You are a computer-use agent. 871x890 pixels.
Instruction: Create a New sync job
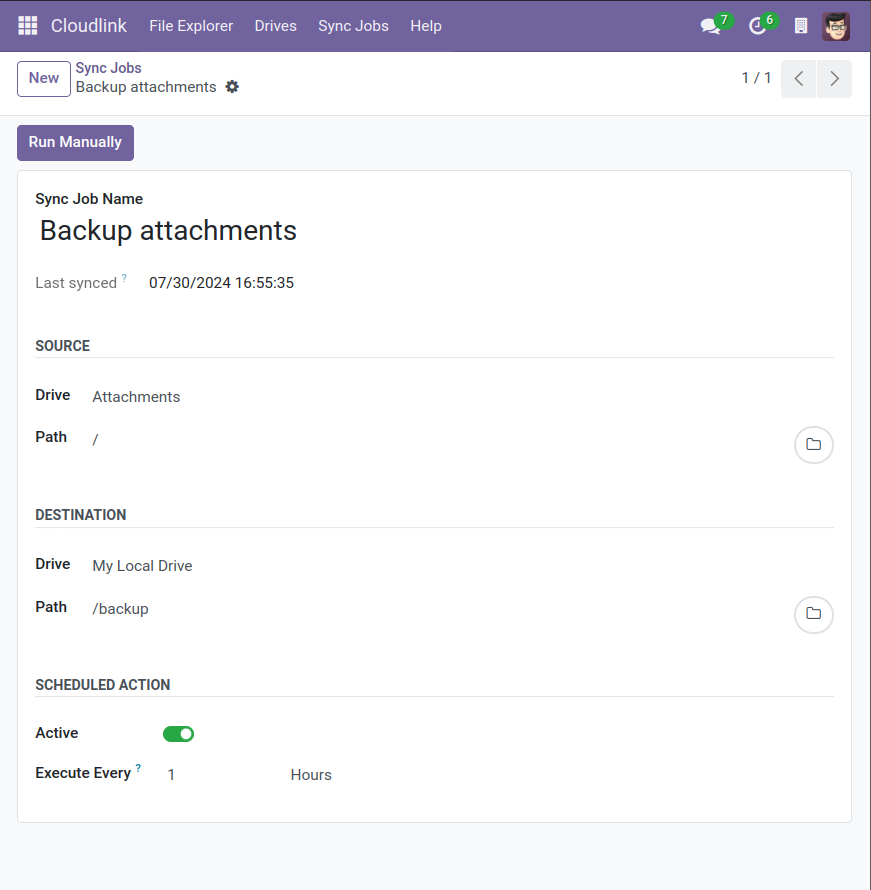coord(43,79)
